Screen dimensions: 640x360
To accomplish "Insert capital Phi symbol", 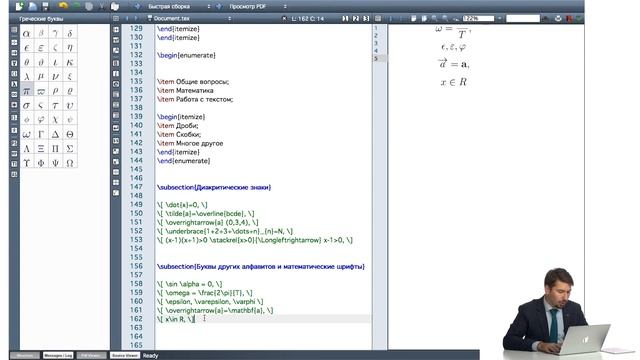I will coord(41,163).
